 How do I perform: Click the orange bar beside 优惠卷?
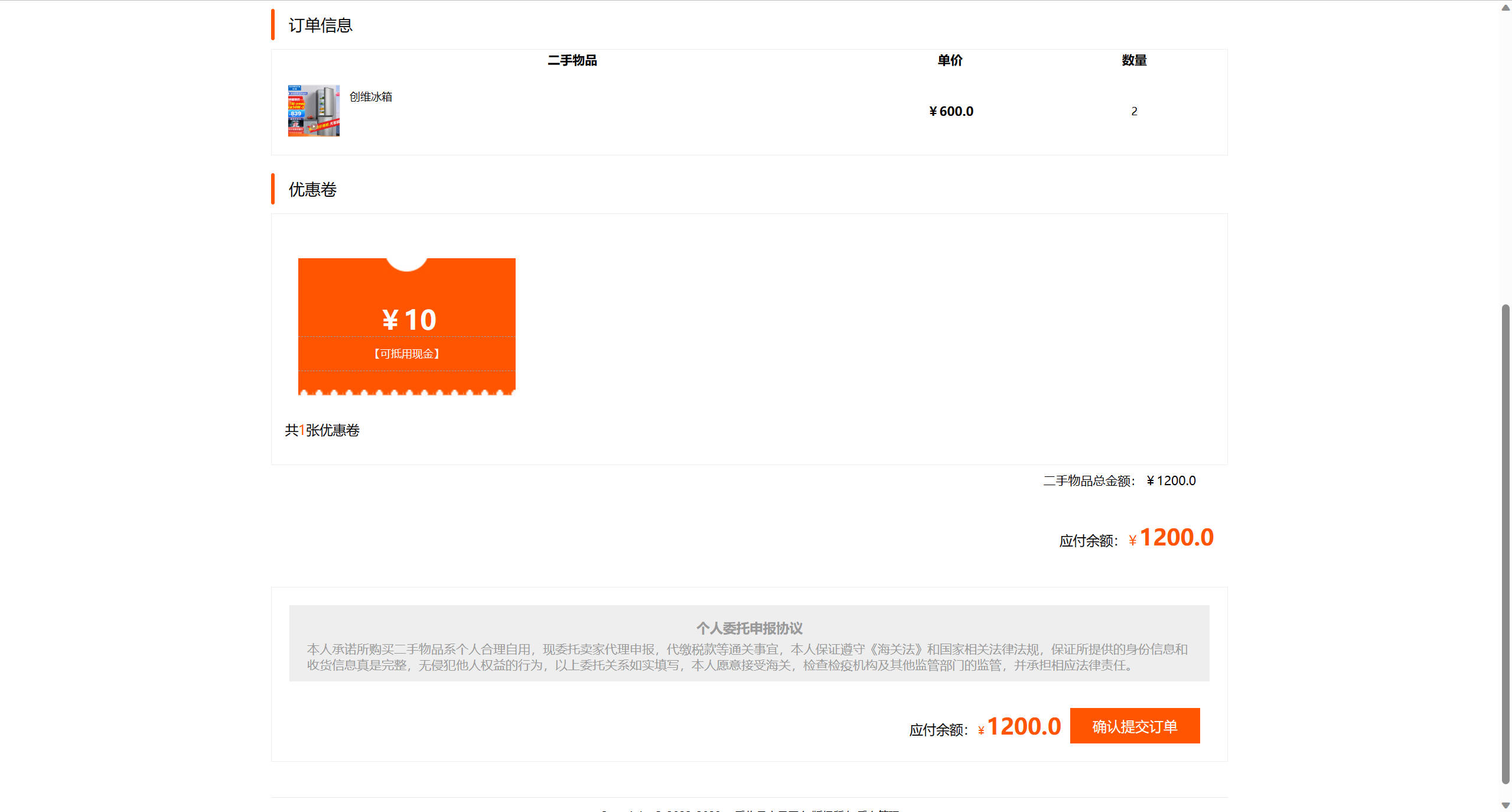pyautogui.click(x=272, y=189)
